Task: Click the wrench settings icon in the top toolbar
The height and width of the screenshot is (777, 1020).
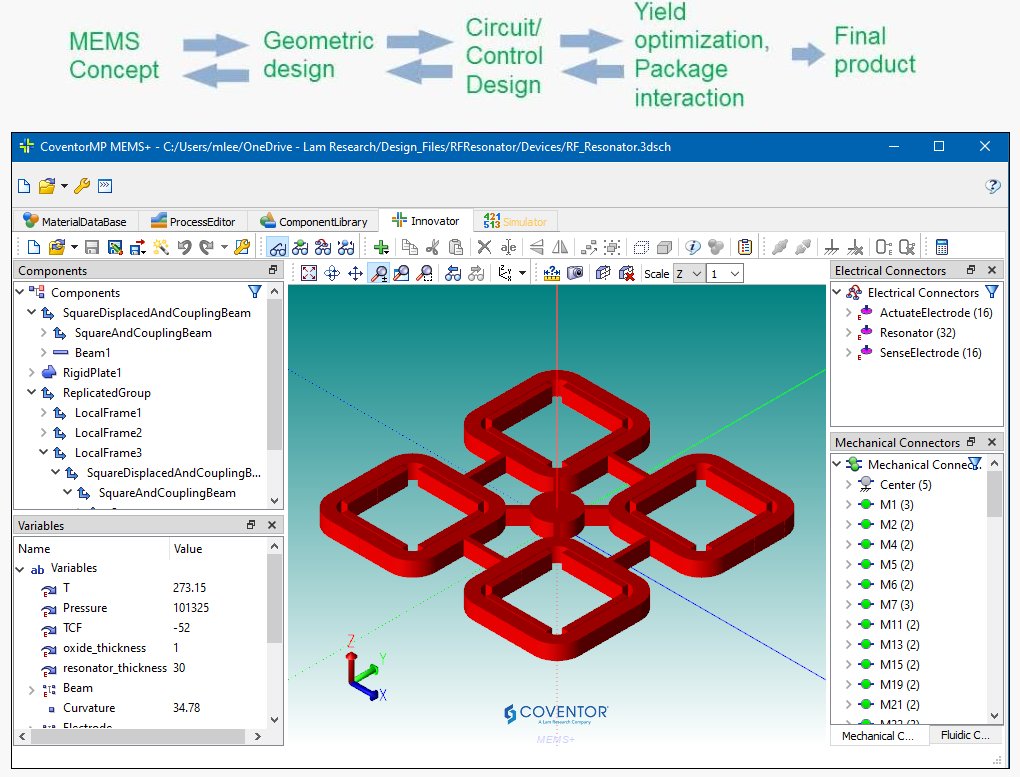Action: (x=82, y=186)
